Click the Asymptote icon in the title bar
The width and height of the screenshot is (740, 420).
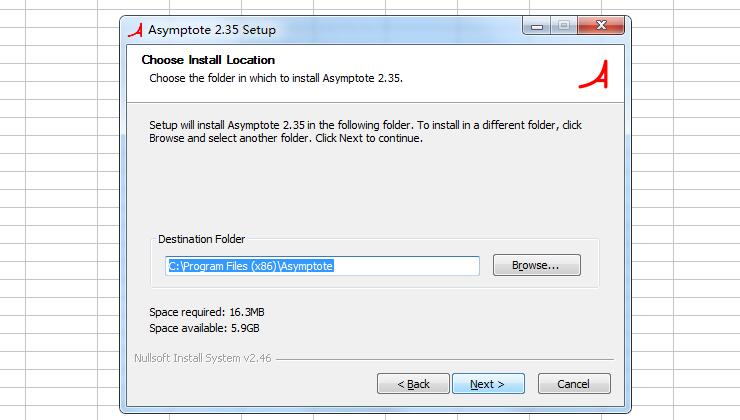[x=134, y=29]
